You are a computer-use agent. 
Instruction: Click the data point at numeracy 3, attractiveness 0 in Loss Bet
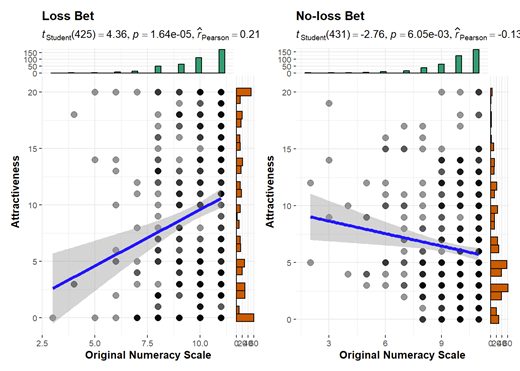point(53,318)
